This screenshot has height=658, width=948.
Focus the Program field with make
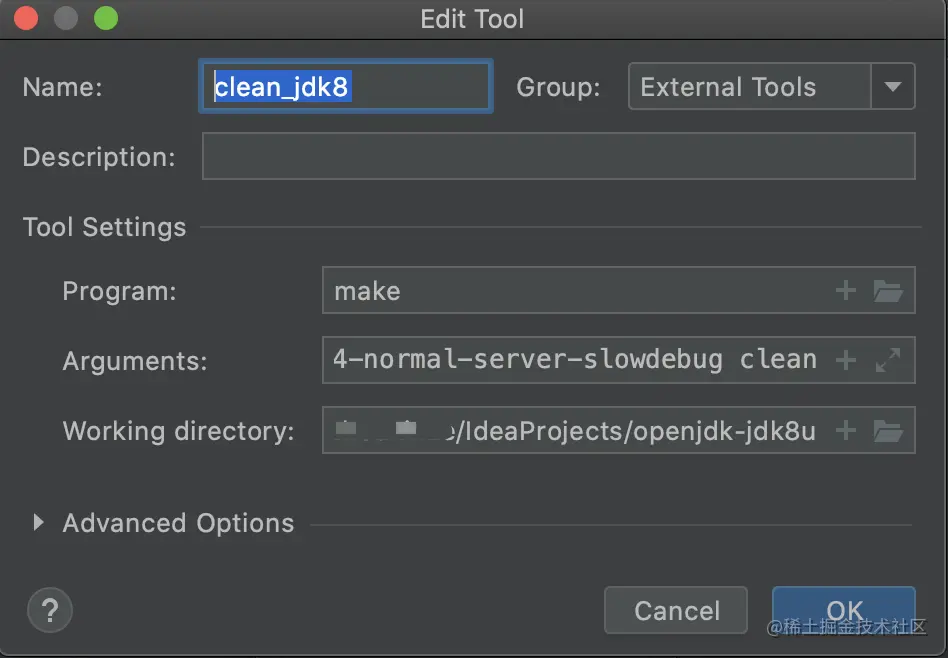[618, 290]
